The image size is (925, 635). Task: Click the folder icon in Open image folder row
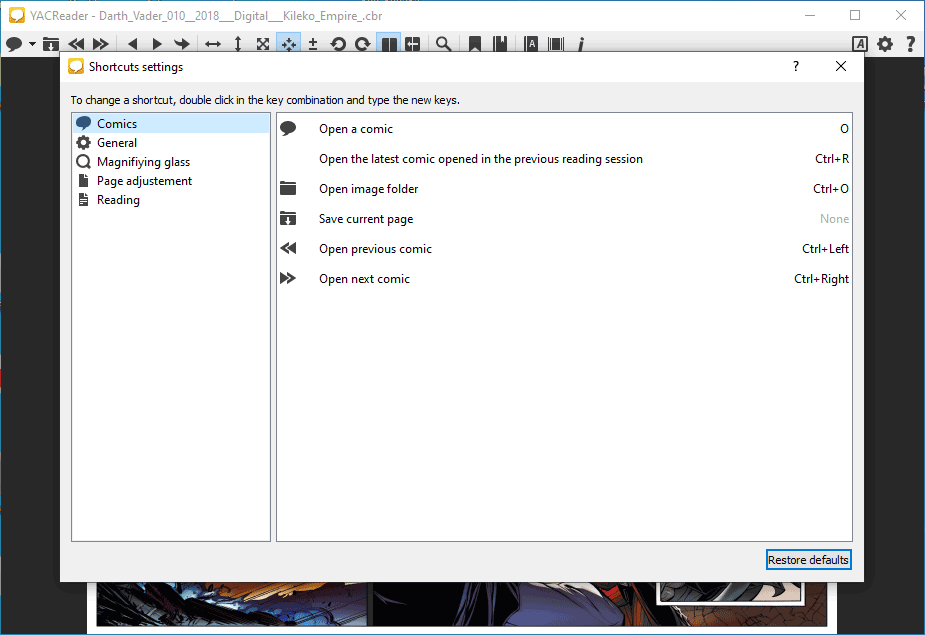(x=288, y=188)
